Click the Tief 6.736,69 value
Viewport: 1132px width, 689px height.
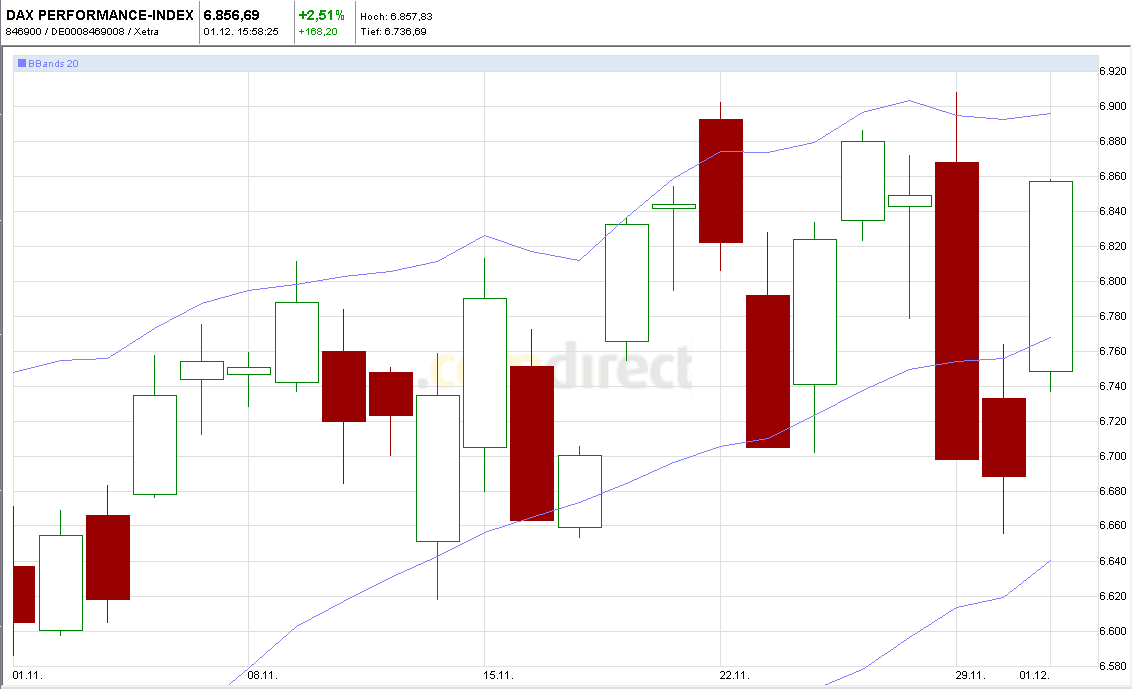[x=393, y=31]
